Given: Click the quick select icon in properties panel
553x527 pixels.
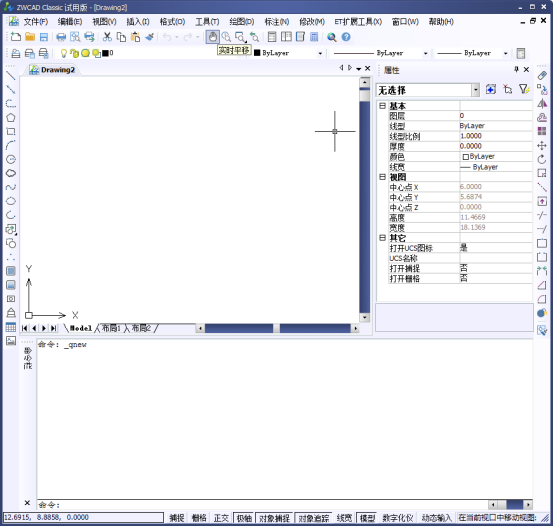Looking at the screenshot, I should point(524,90).
